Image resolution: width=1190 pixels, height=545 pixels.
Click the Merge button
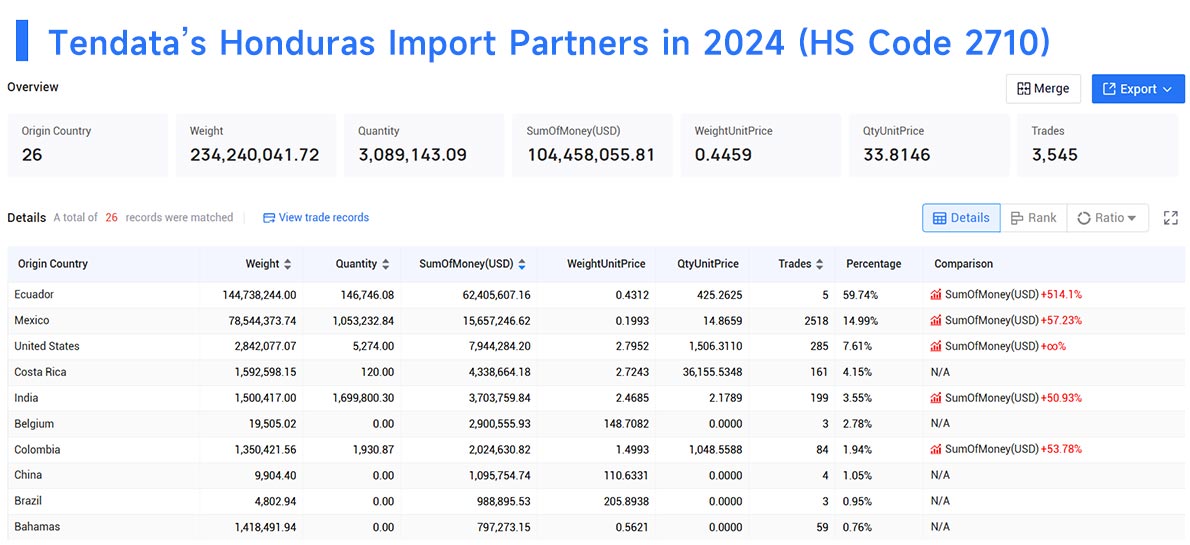[1043, 89]
